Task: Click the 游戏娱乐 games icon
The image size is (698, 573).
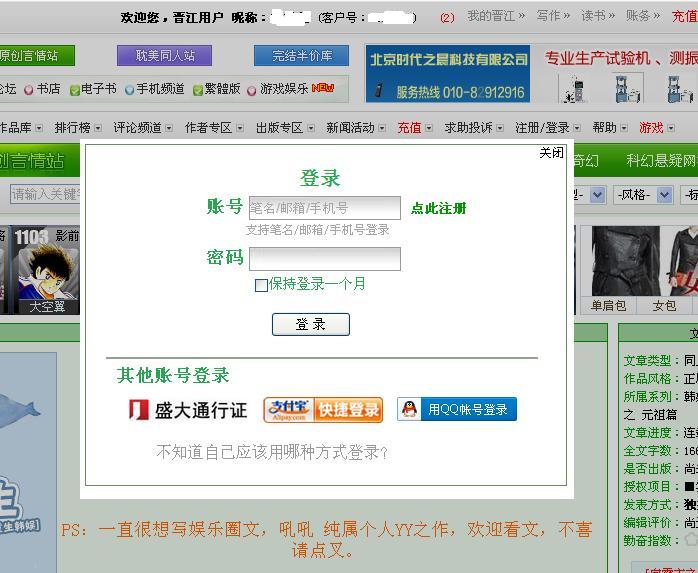Action: 252,90
